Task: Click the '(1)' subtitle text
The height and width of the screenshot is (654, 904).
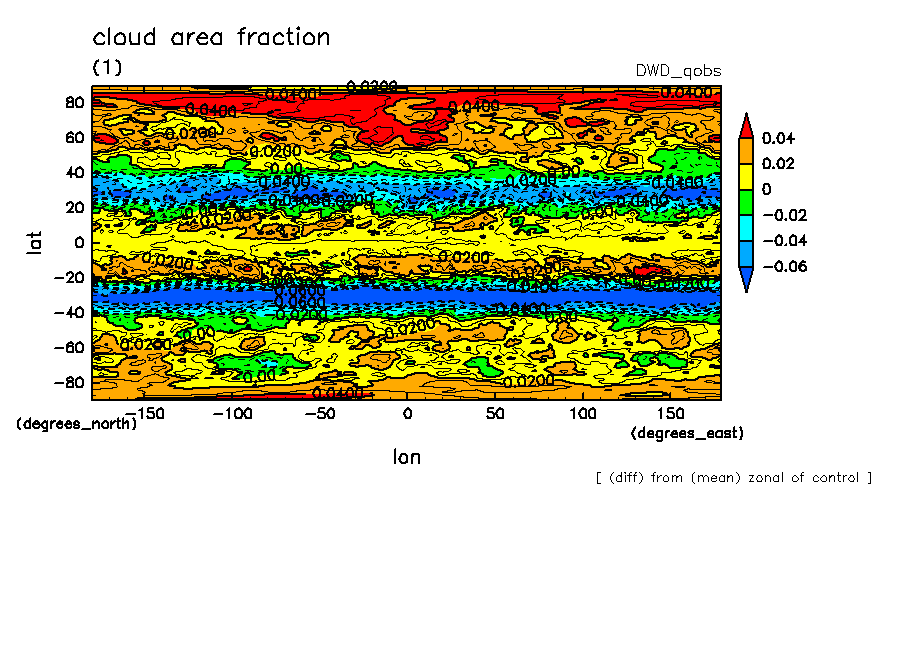Action: click(x=107, y=67)
